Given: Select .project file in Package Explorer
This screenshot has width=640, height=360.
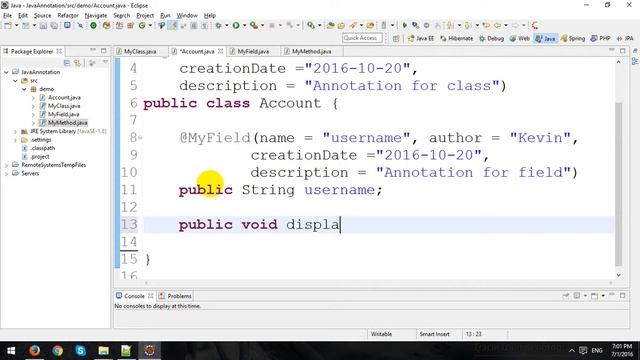Looking at the screenshot, I should (x=40, y=157).
